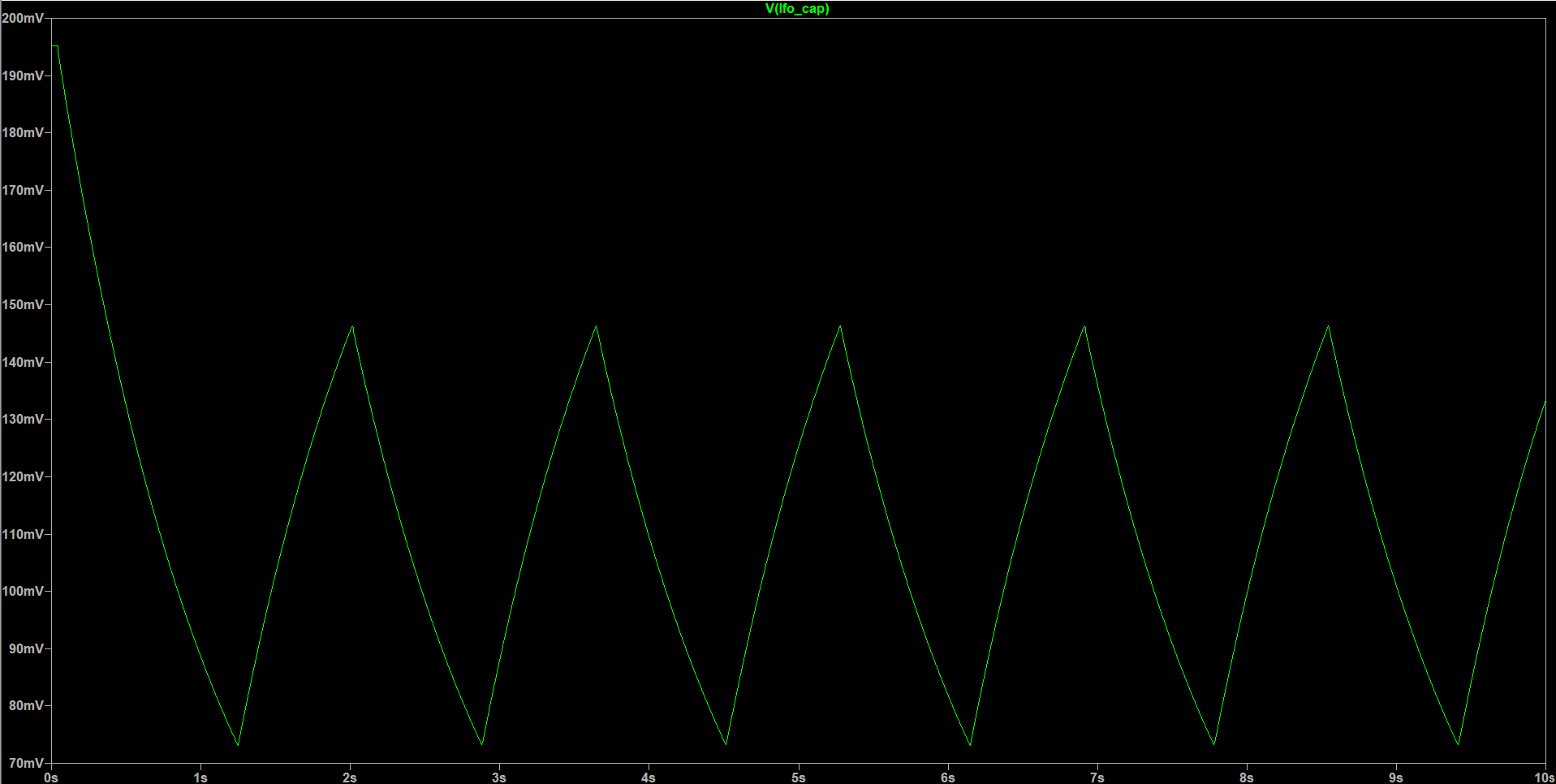Click the V(lfo_cap) trace label
Screen dimensions: 1556x784
pyautogui.click(x=797, y=9)
